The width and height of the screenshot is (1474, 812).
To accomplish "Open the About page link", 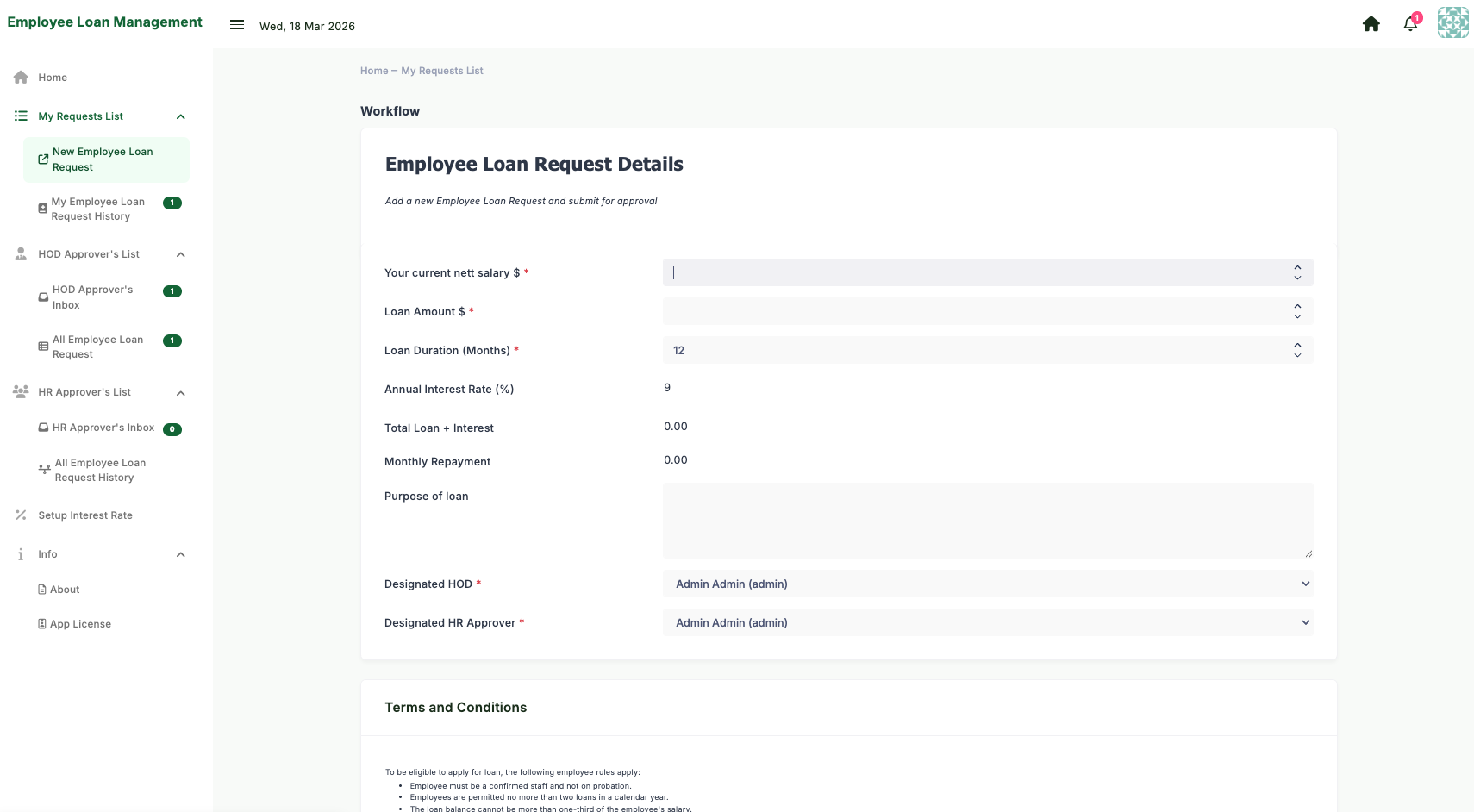I will click(65, 590).
